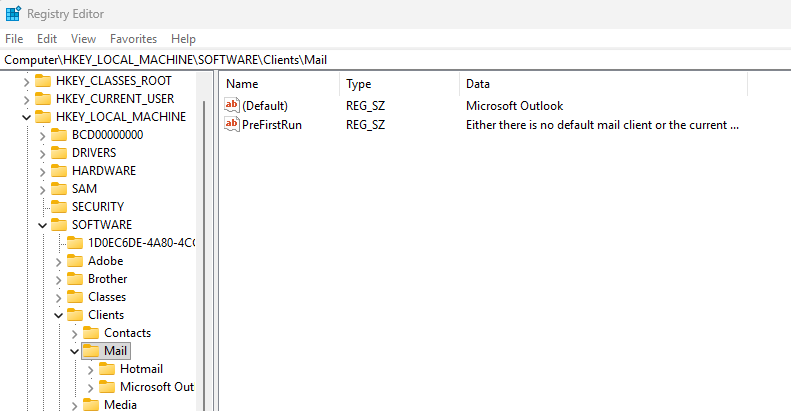Click the HKEY_LOCAL_MACHINE folder icon
This screenshot has height=411, width=791.
coord(43,117)
